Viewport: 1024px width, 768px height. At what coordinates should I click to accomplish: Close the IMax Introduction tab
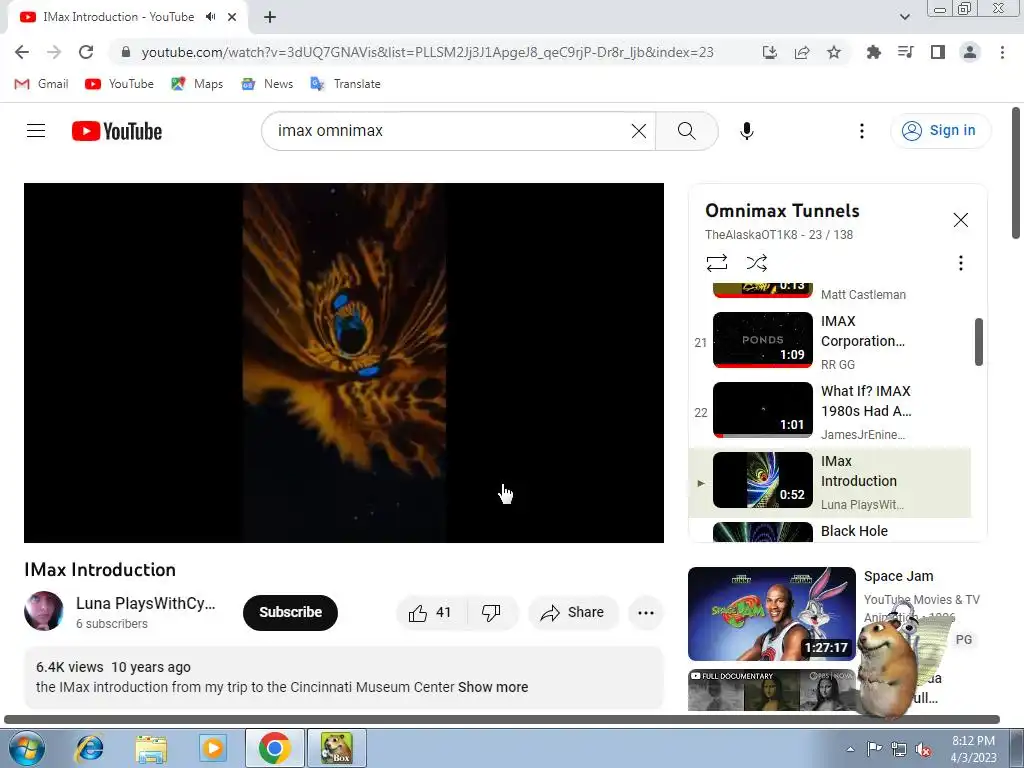[x=232, y=17]
